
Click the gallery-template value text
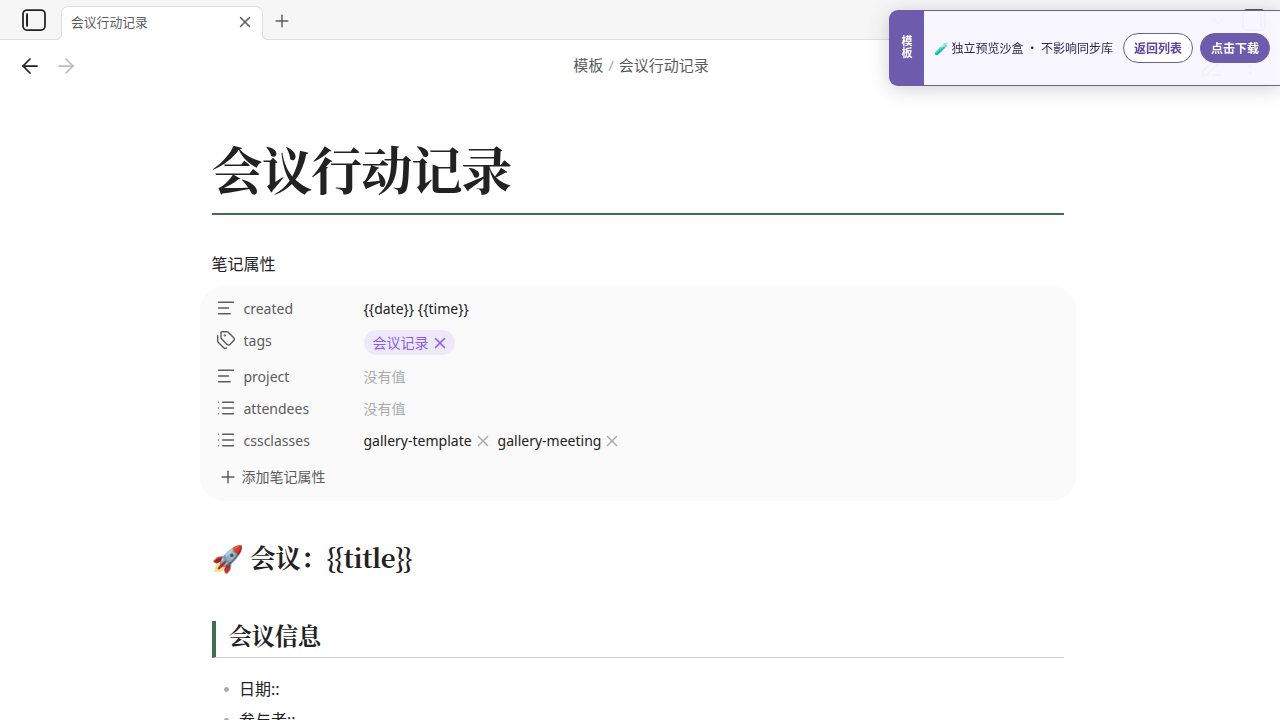click(417, 441)
